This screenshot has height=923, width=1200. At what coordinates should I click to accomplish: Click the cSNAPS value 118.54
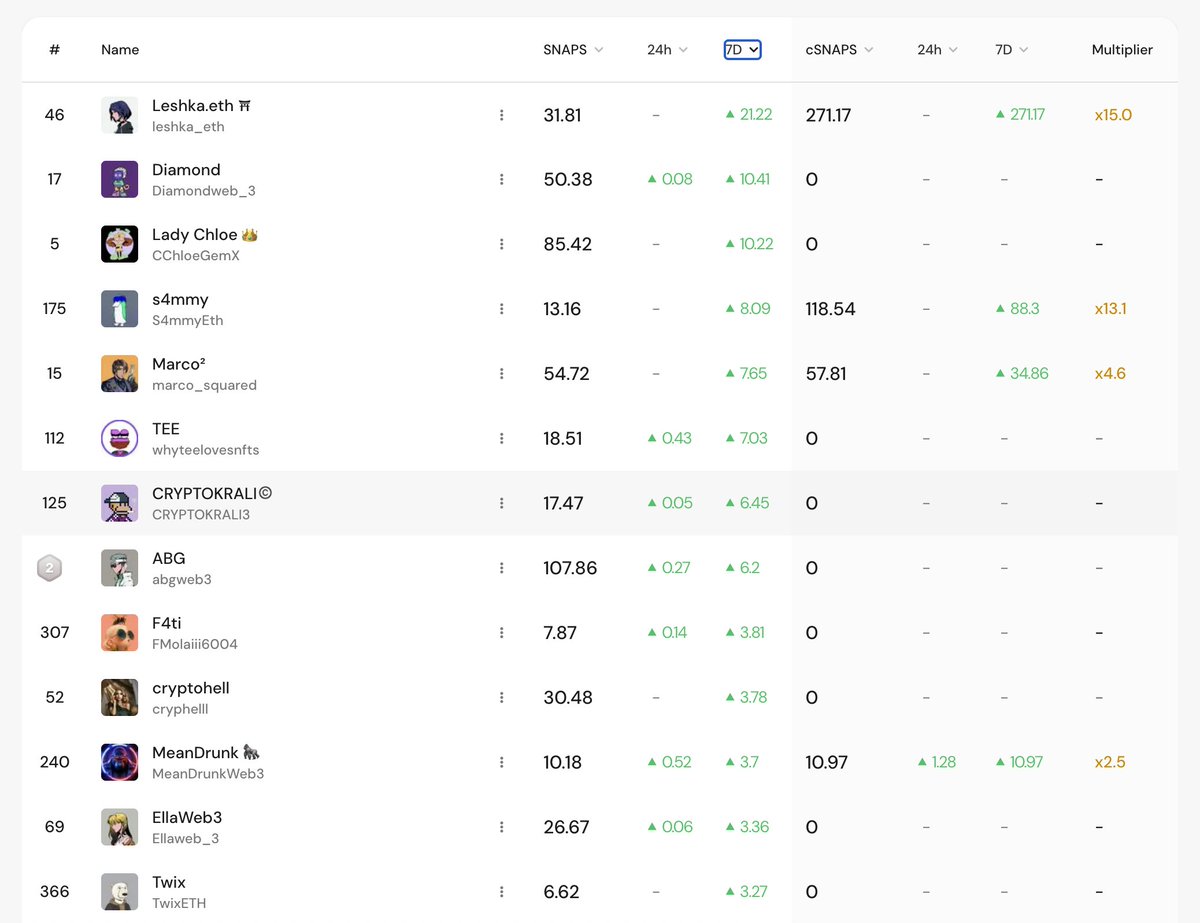pos(830,309)
